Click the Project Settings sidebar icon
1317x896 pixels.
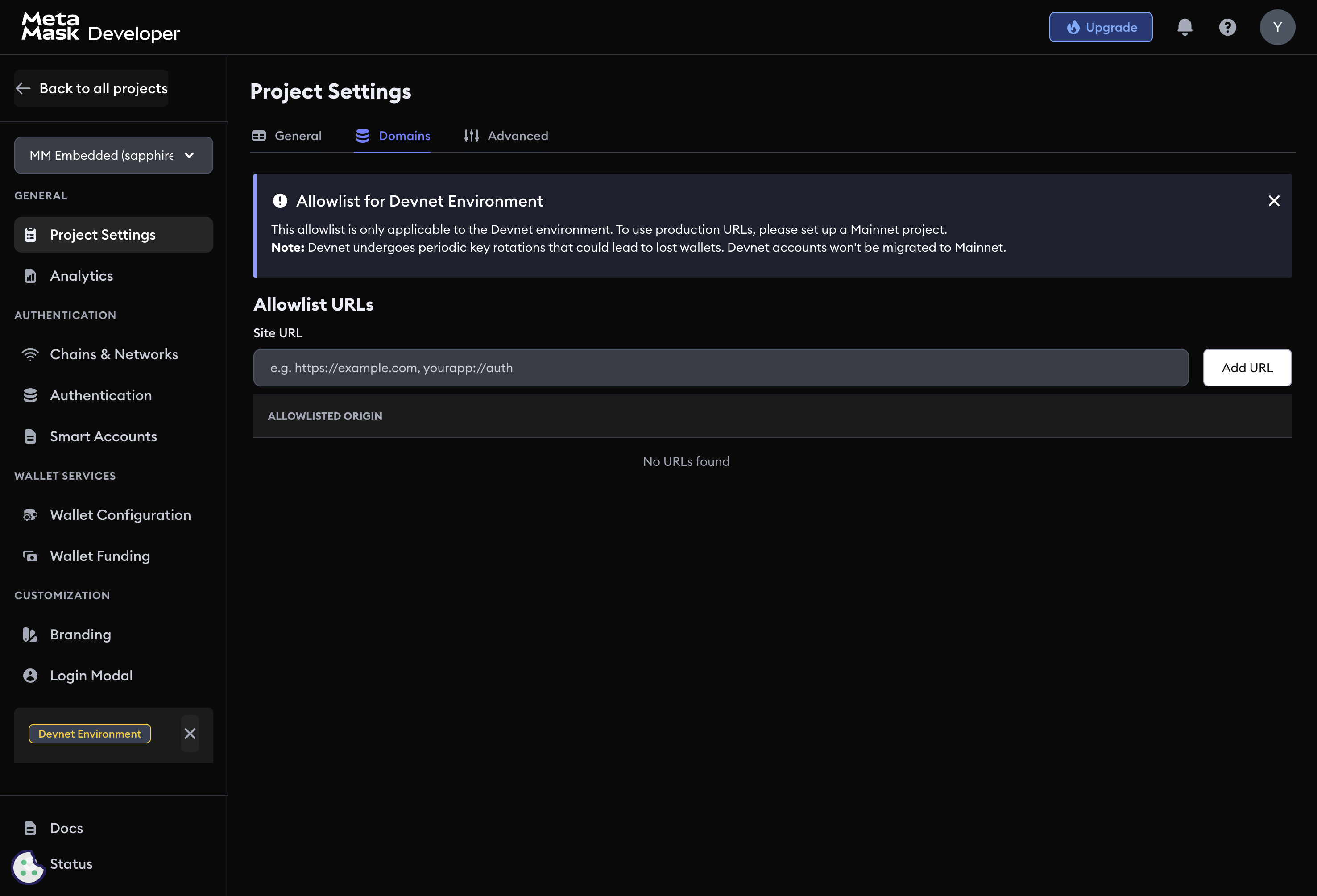tap(31, 235)
